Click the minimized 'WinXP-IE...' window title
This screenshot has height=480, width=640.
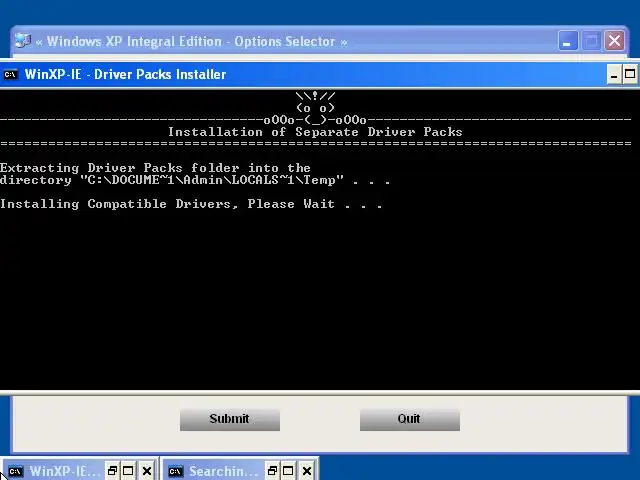(x=65, y=471)
